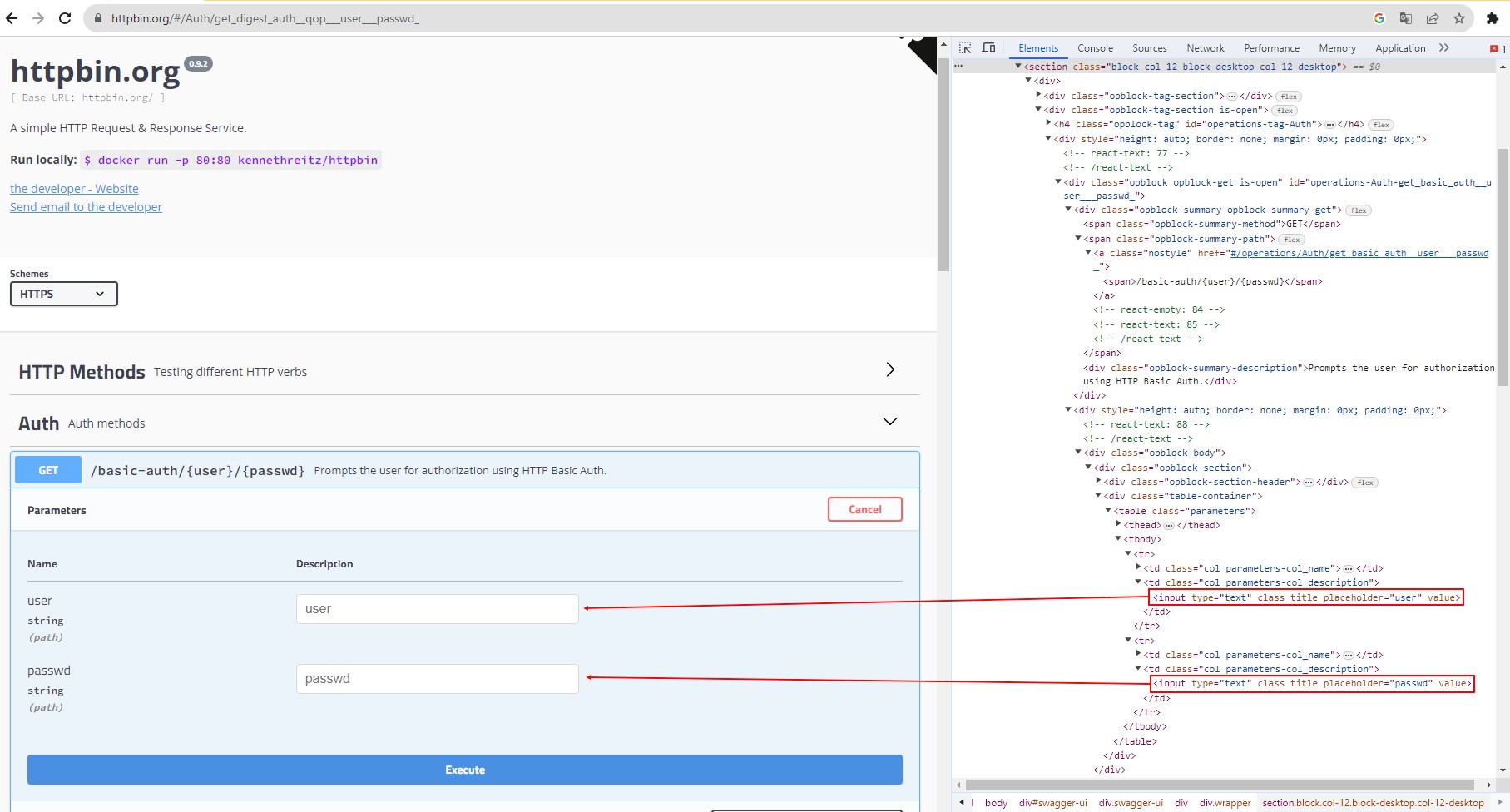
Task: Bookmark this page with the star icon
Action: click(x=1459, y=18)
